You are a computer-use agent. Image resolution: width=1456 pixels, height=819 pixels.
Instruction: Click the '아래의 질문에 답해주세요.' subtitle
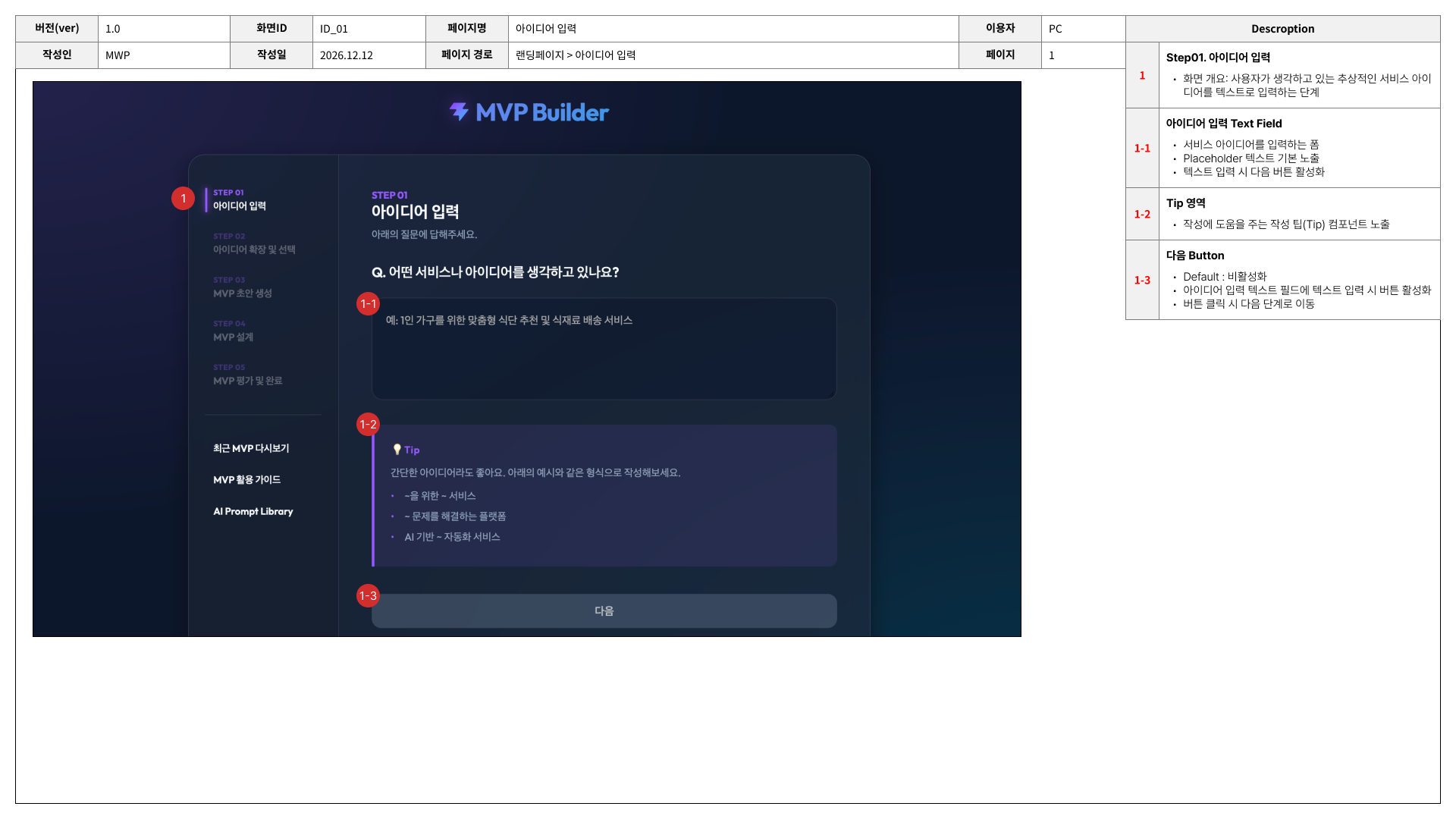[x=424, y=234]
